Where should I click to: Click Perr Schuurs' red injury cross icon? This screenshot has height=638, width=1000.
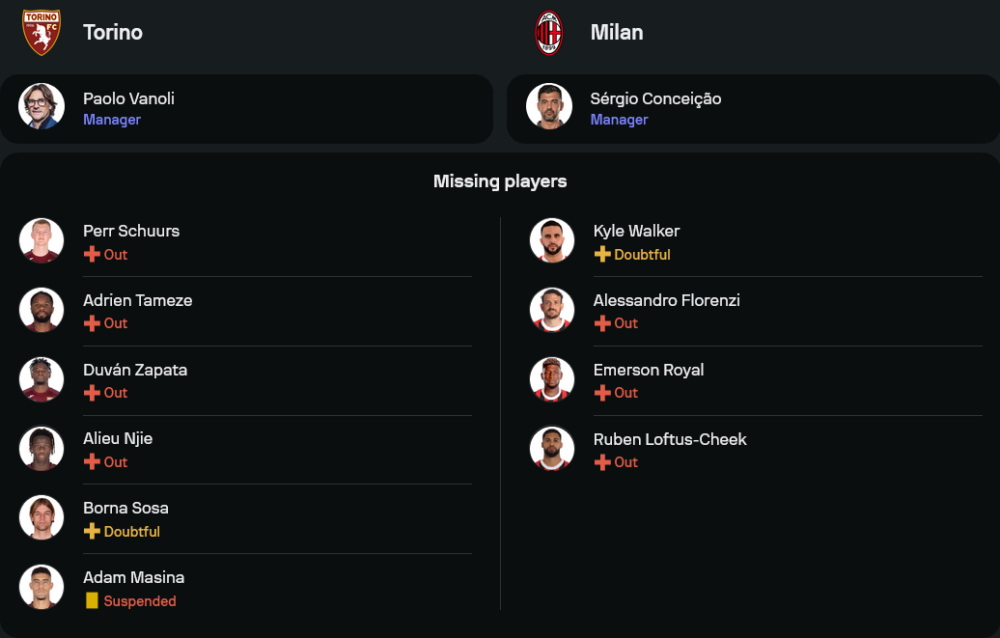[92, 255]
